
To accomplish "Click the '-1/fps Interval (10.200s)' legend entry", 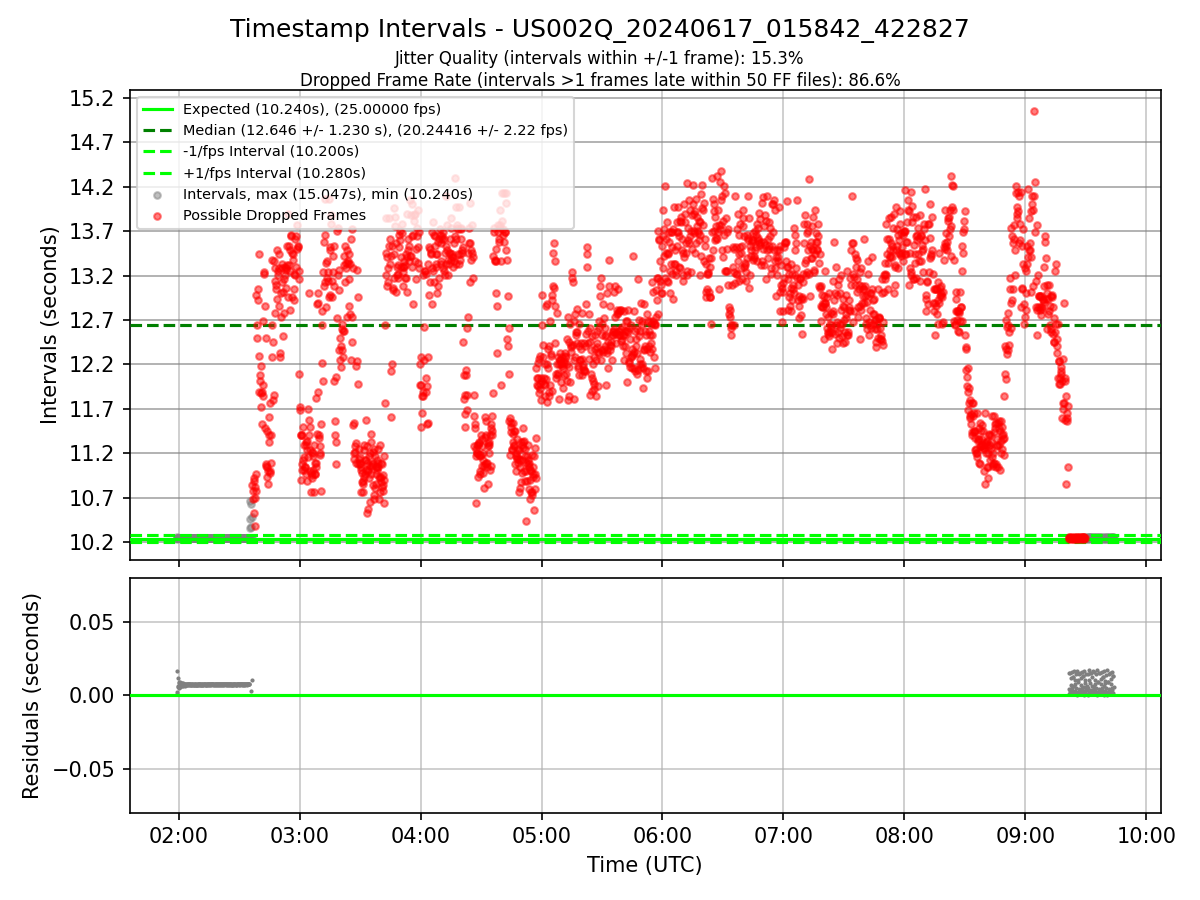I will [271, 151].
